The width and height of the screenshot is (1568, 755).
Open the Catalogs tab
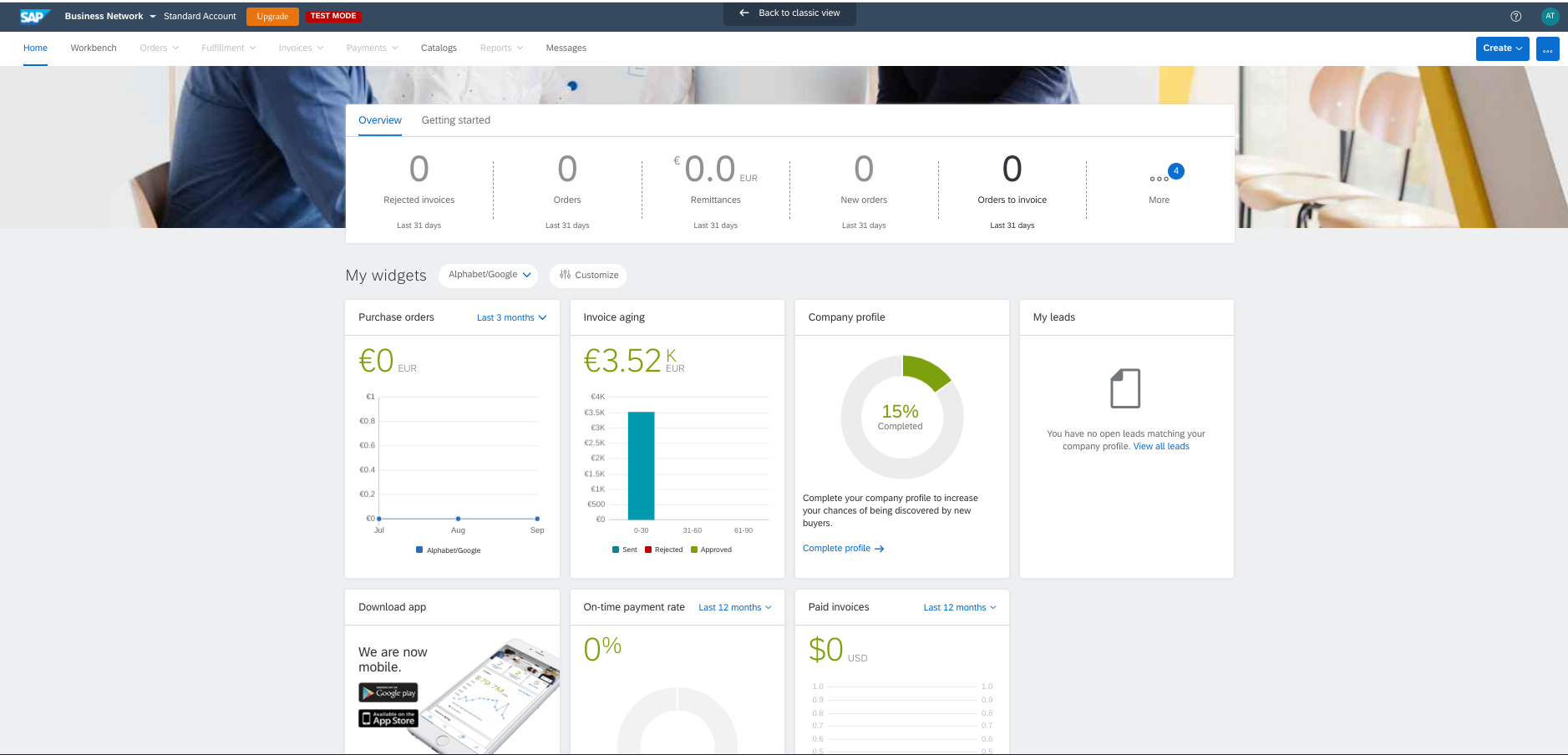pyautogui.click(x=439, y=48)
